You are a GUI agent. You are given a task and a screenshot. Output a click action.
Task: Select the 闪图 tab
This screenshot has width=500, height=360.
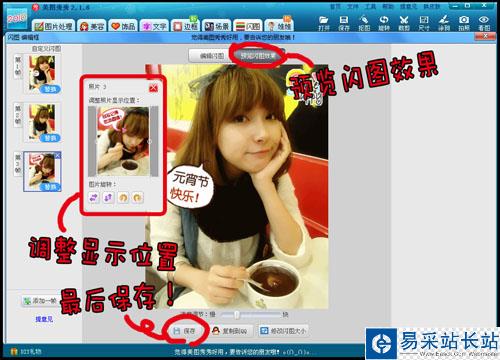(x=248, y=26)
